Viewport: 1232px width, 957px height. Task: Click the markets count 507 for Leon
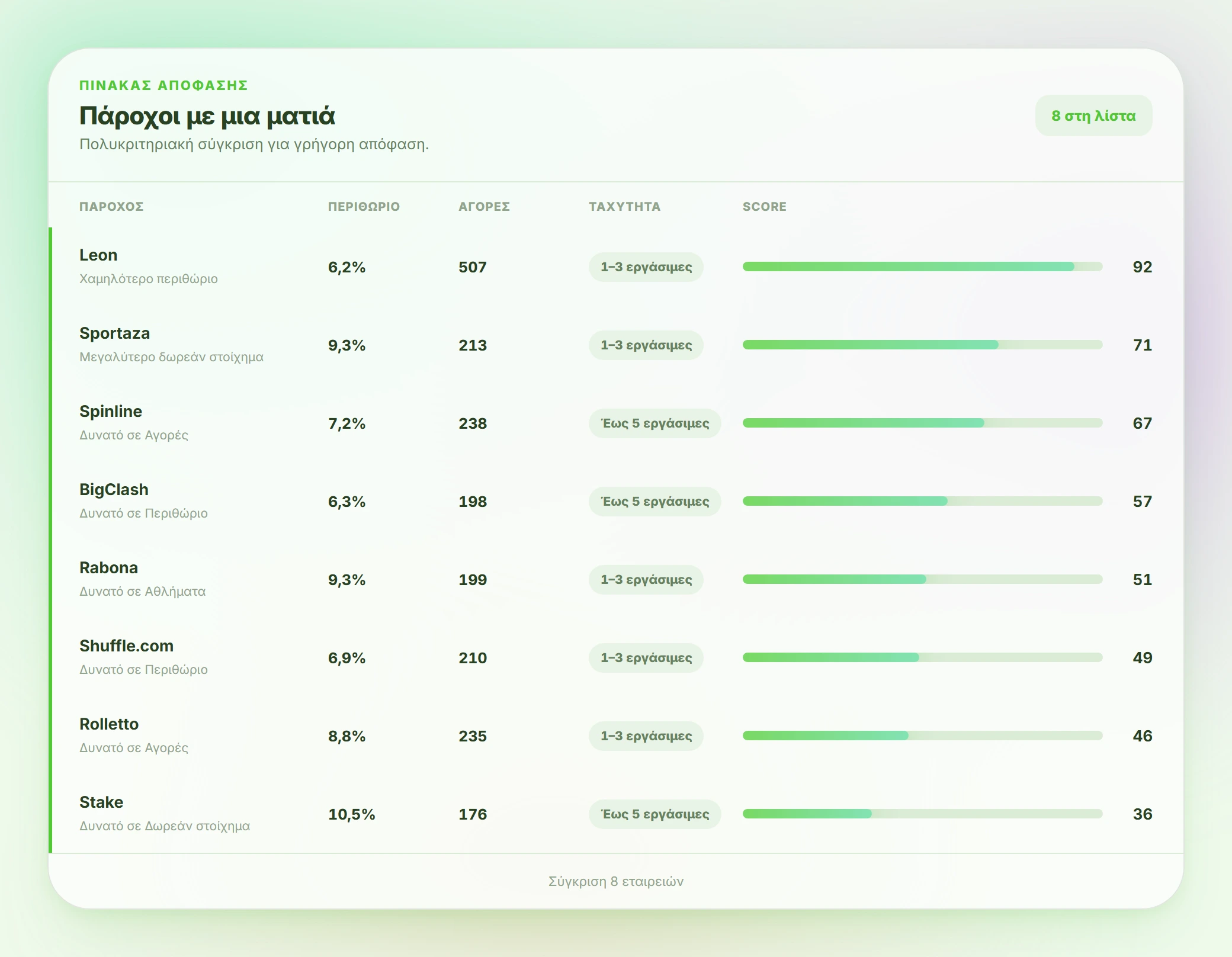pyautogui.click(x=473, y=267)
